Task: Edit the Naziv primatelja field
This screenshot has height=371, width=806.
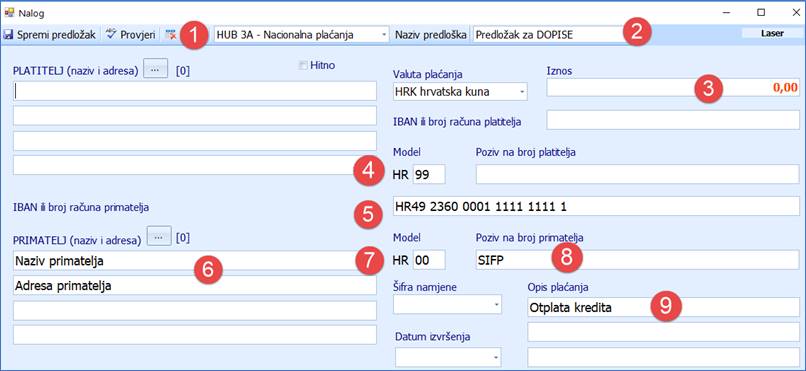Action: click(195, 261)
